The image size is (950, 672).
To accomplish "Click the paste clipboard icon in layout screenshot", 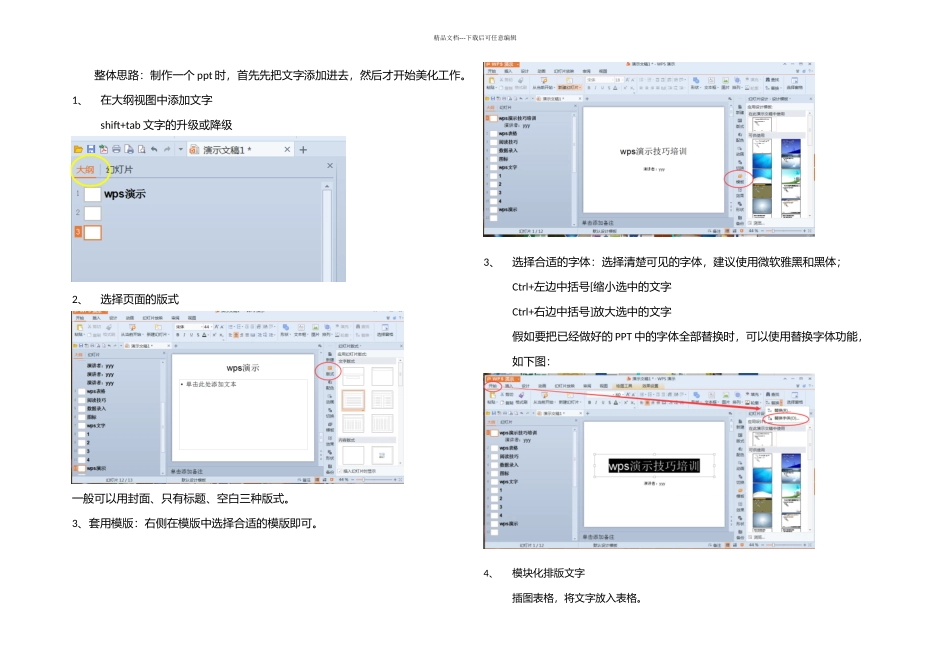I will 79,328.
